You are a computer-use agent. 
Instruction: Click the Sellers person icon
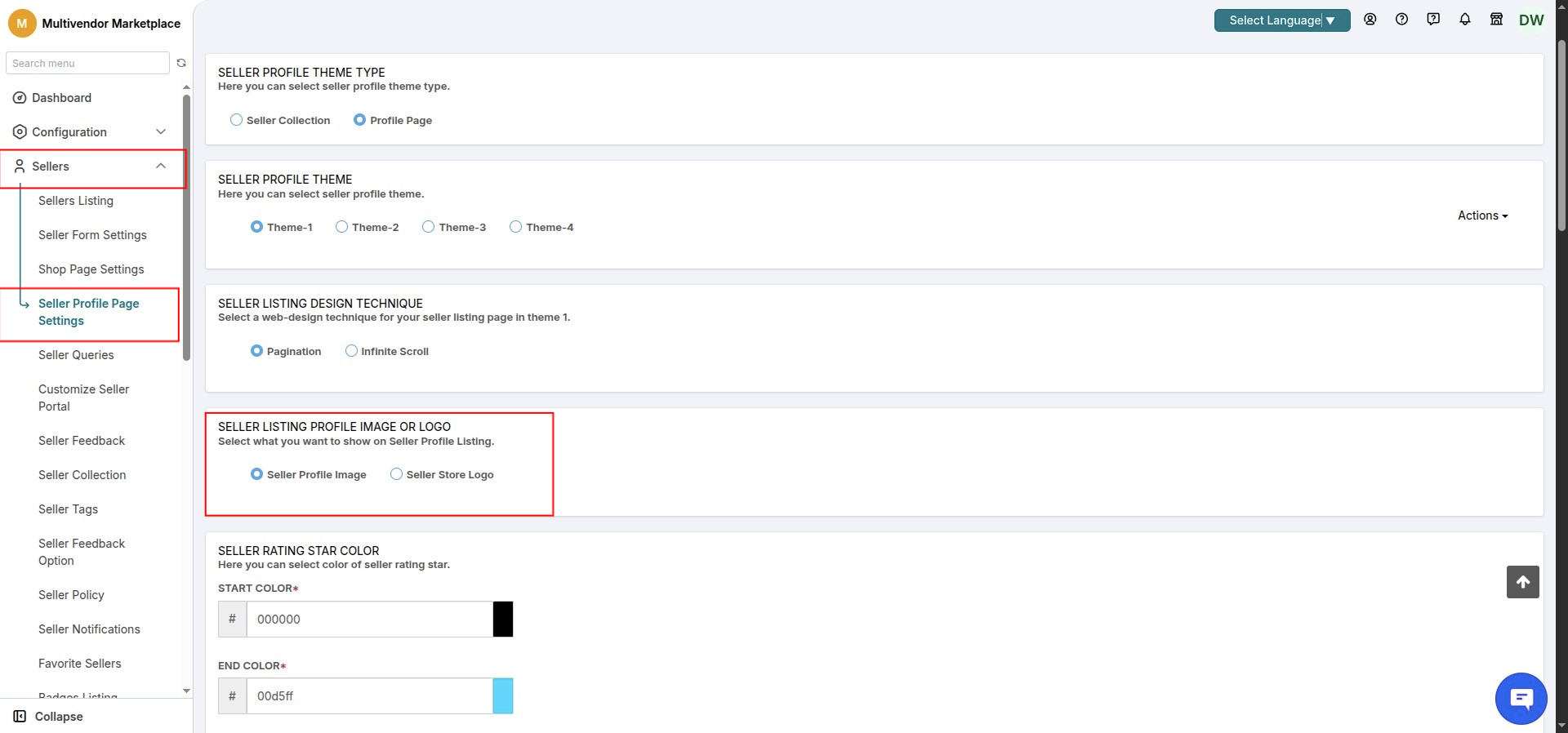[x=20, y=167]
